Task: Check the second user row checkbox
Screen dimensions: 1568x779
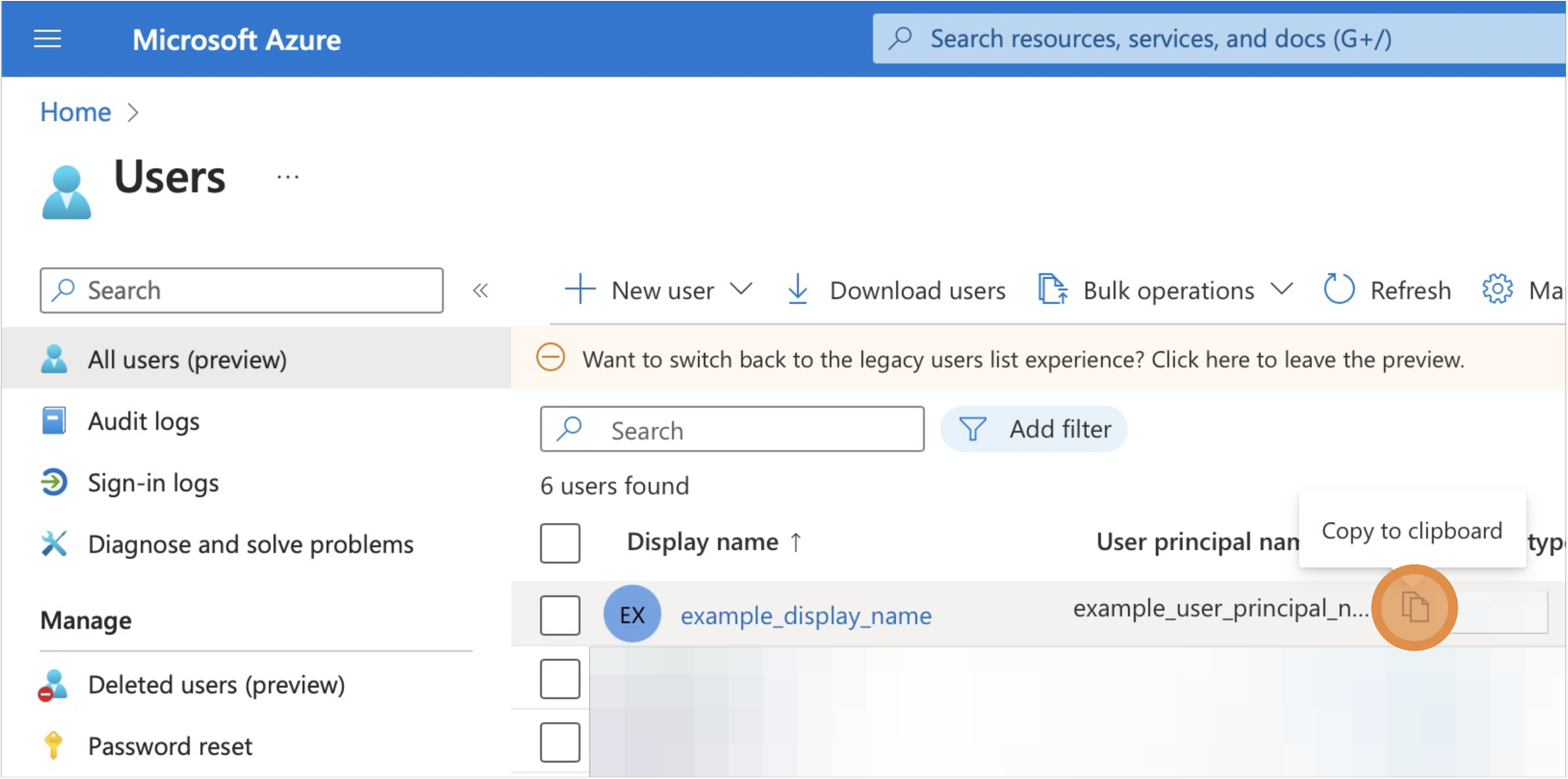Action: click(x=559, y=678)
